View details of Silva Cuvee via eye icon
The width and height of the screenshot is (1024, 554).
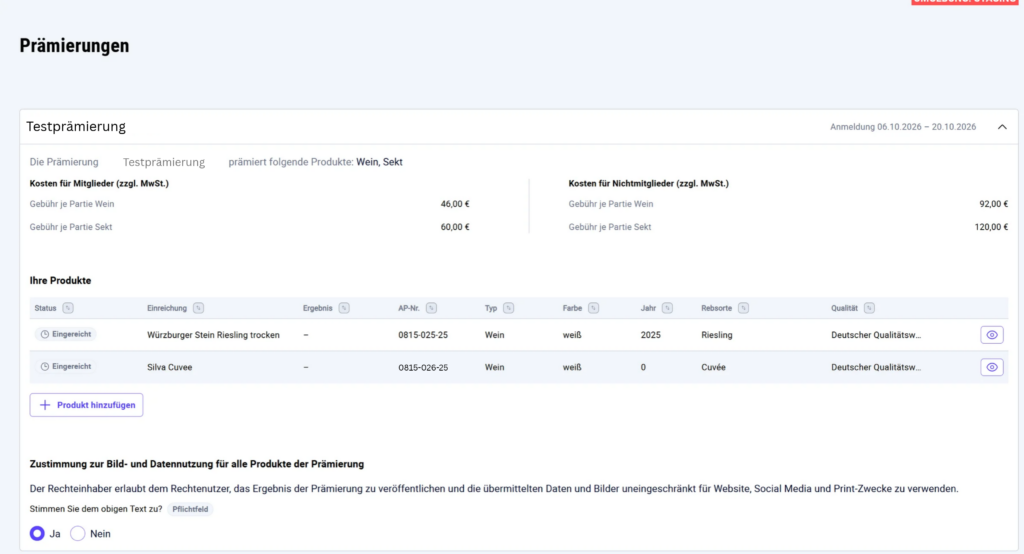[991, 367]
